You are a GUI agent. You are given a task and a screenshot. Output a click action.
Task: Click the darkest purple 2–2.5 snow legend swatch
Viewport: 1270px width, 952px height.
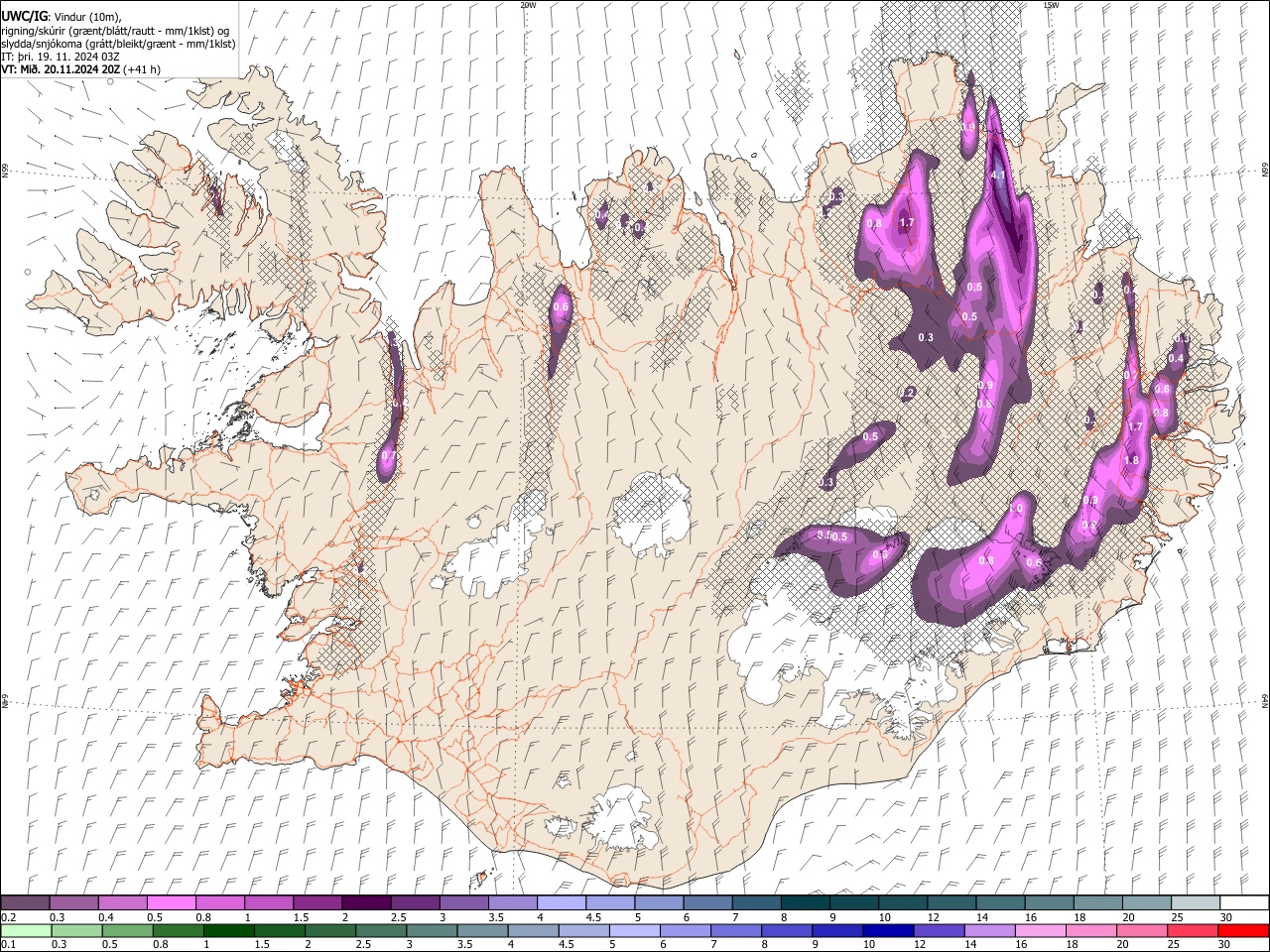365,902
